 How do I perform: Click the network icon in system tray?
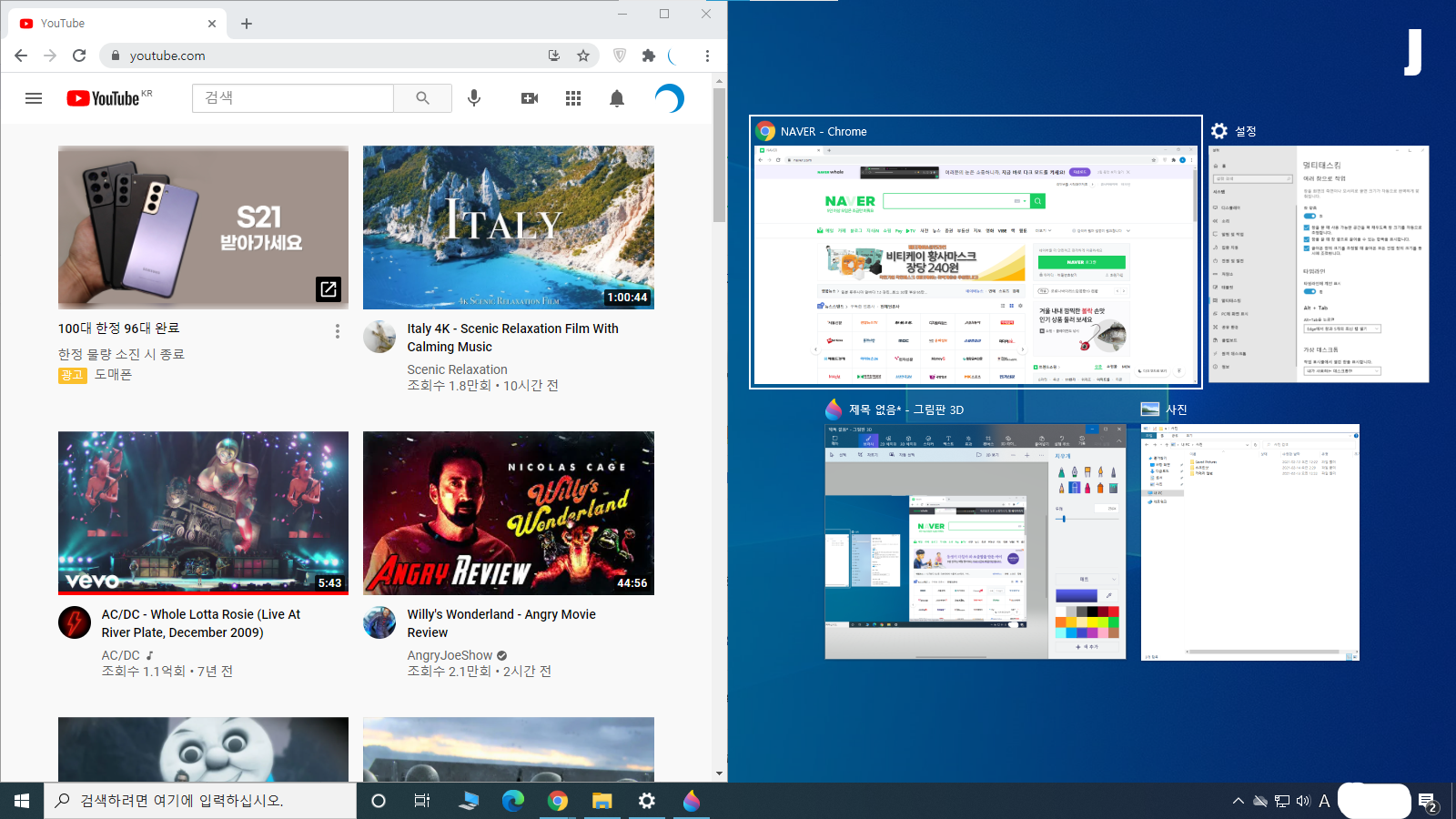tap(1282, 801)
